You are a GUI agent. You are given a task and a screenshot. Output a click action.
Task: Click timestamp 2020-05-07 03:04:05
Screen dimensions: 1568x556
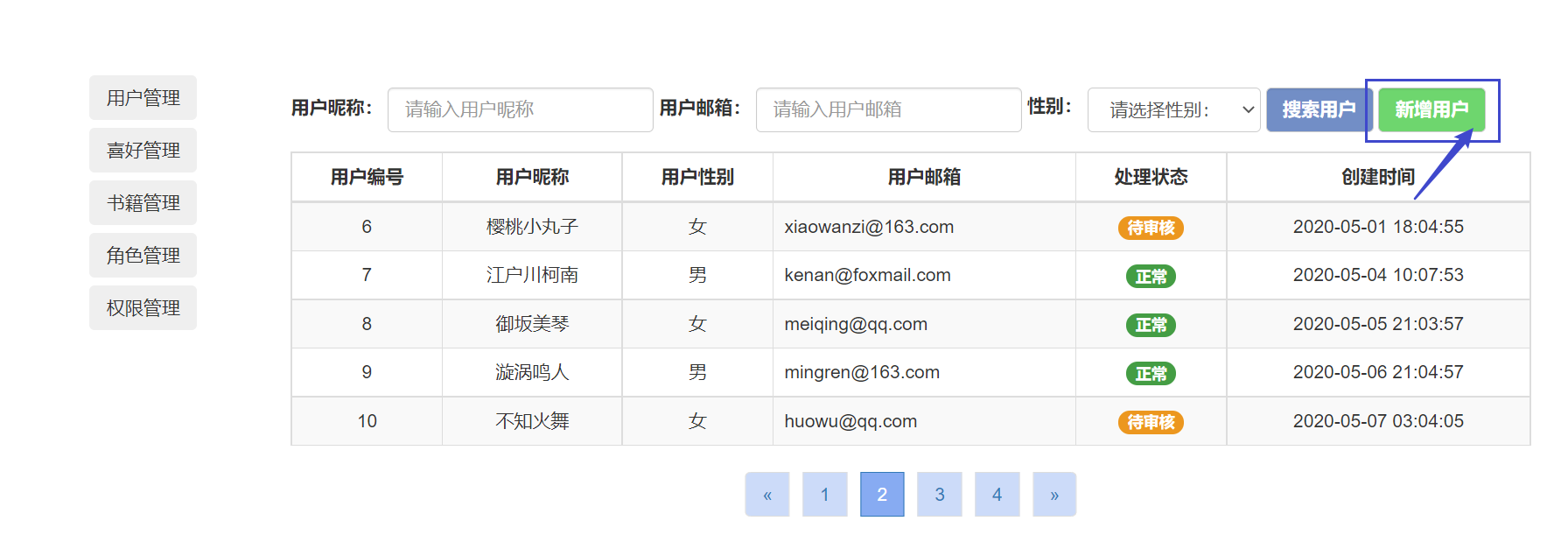pyautogui.click(x=1379, y=421)
